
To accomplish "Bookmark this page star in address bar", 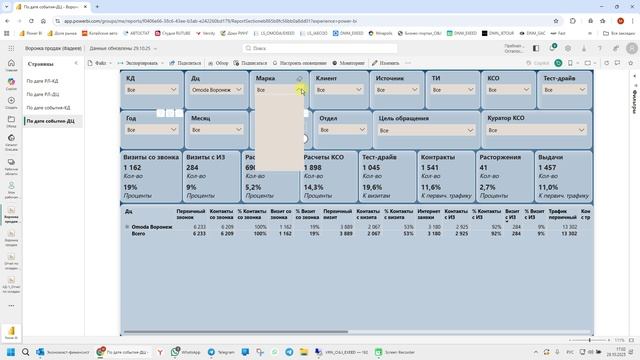I will [x=556, y=21].
